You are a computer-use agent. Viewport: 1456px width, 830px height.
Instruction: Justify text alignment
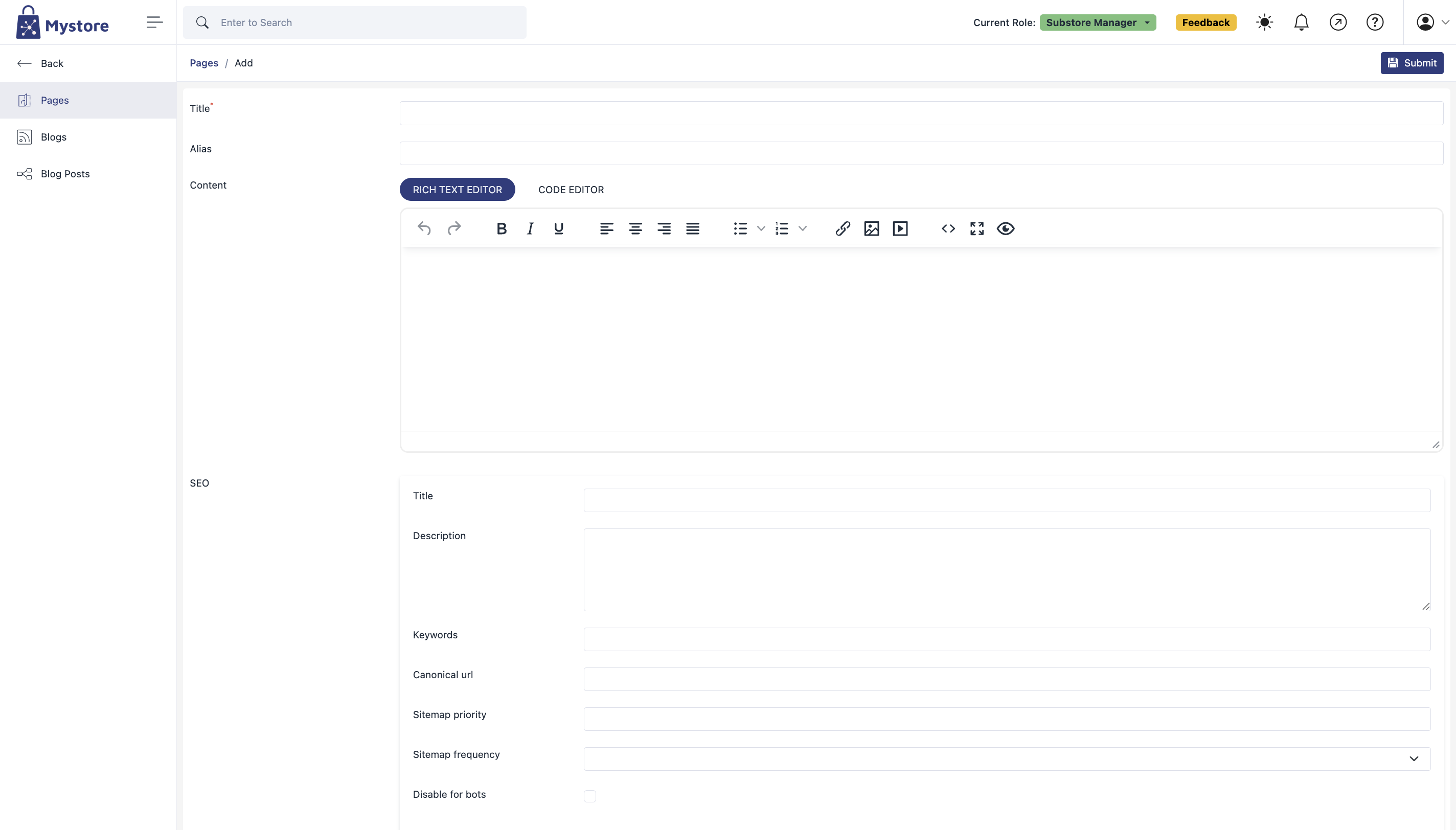tap(693, 228)
